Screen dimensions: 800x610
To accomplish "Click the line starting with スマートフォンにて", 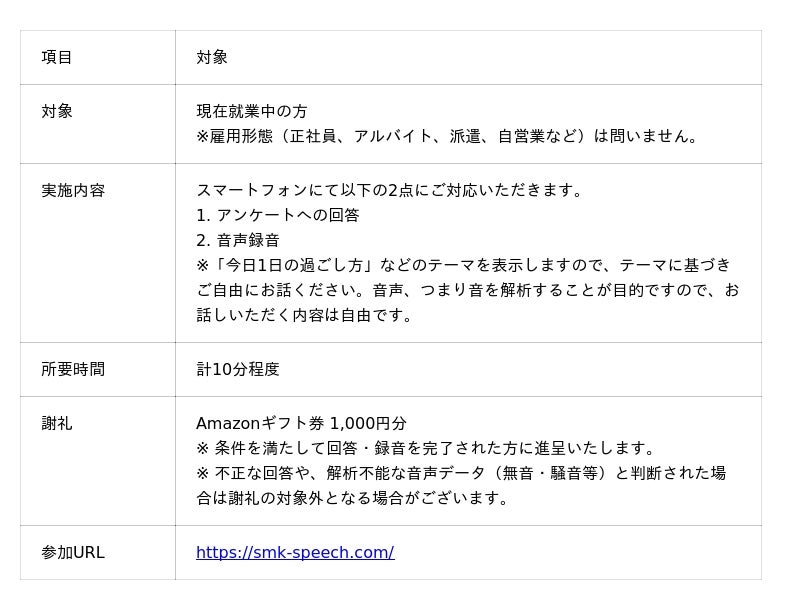I will [389, 190].
